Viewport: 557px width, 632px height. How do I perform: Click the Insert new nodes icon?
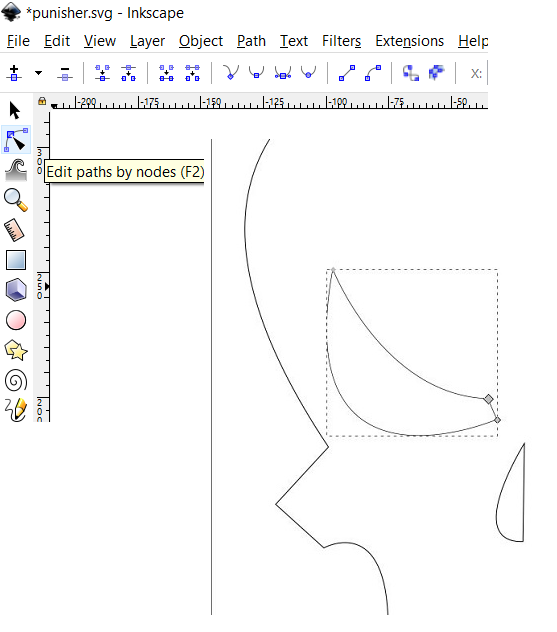coord(14,73)
